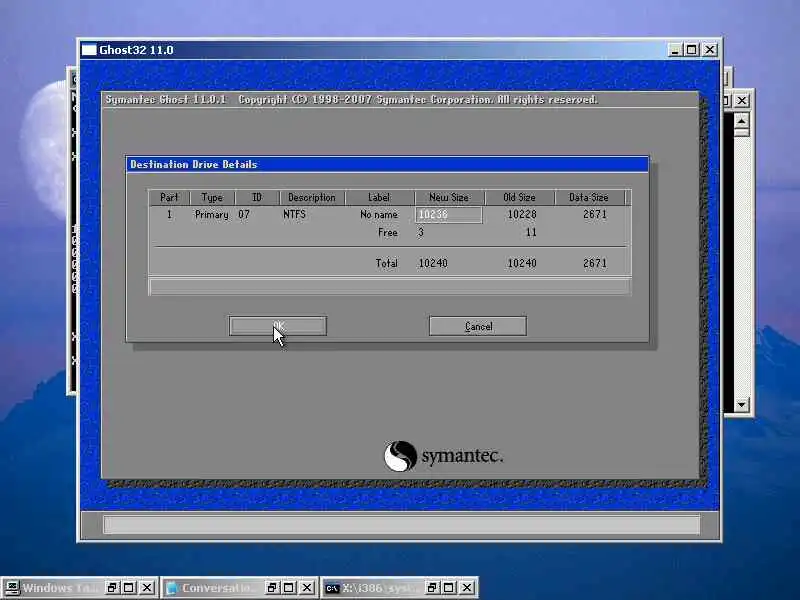The width and height of the screenshot is (800, 600).
Task: Close the minimized X:\i386 console window
Action: pyautogui.click(x=467, y=587)
